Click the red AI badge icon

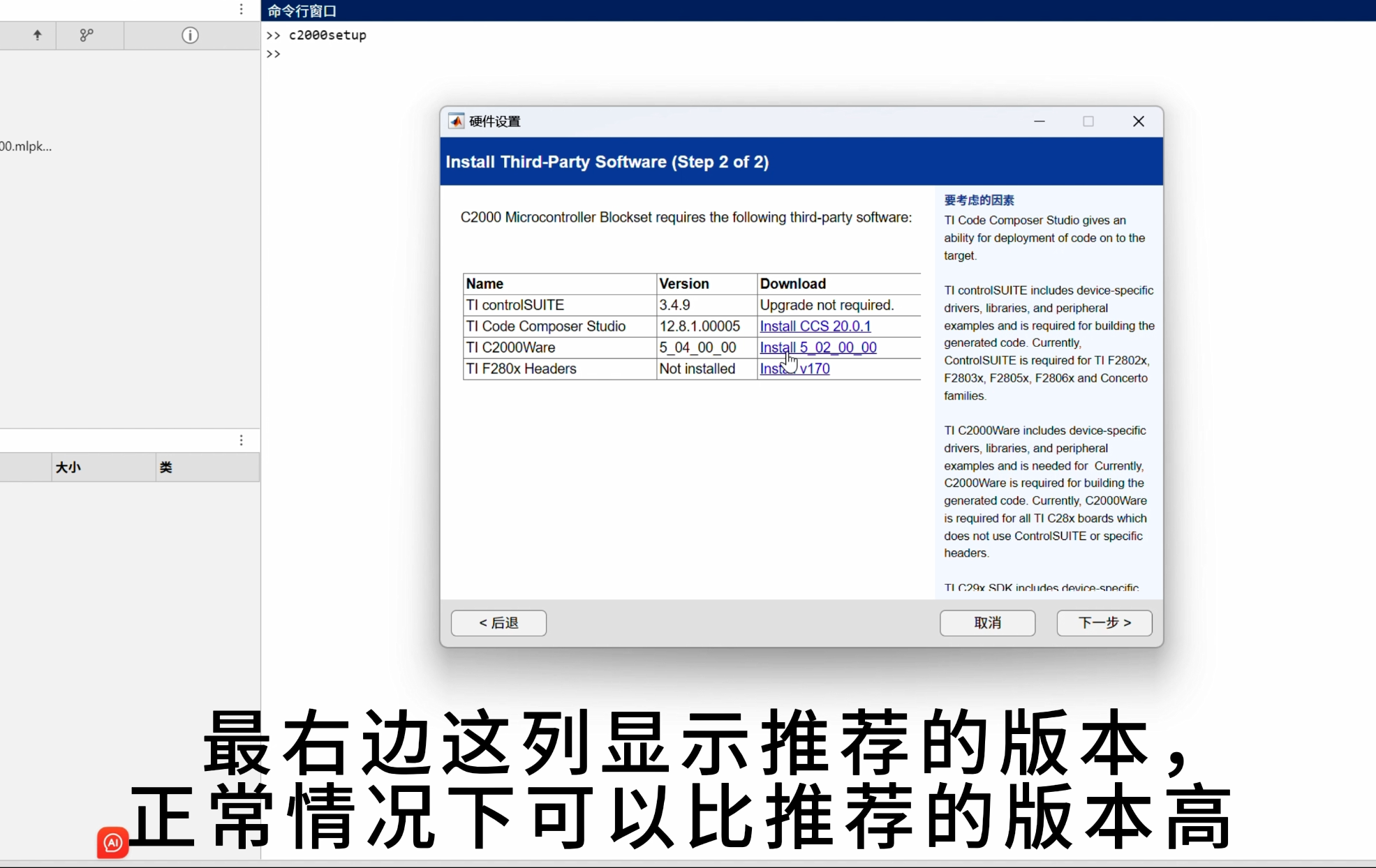pos(113,842)
